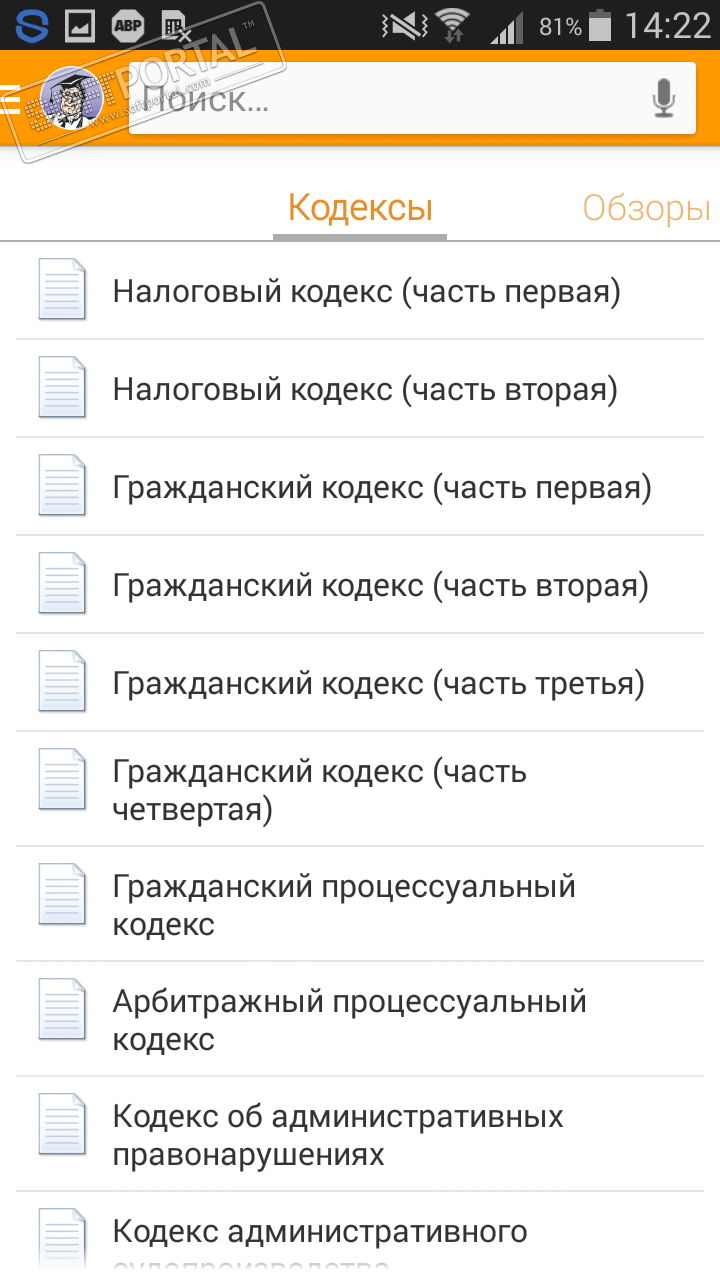Tap the clock showing 14:22
The height and width of the screenshot is (1280, 720).
[667, 26]
